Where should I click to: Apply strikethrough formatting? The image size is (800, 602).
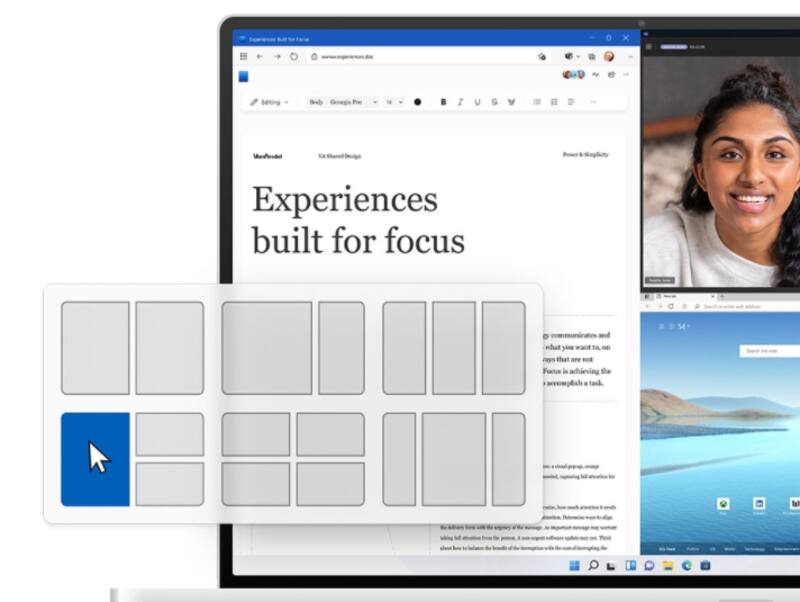[x=494, y=102]
